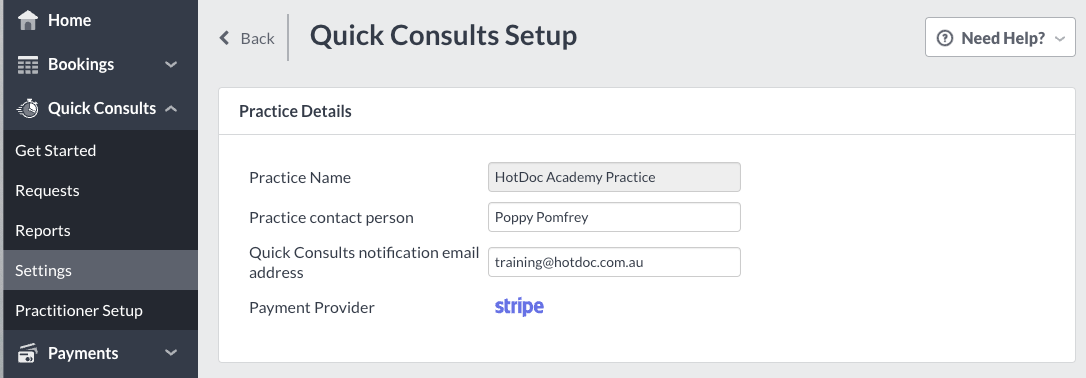1086x378 pixels.
Task: Click the Back arrow chevron icon
Action: [224, 38]
